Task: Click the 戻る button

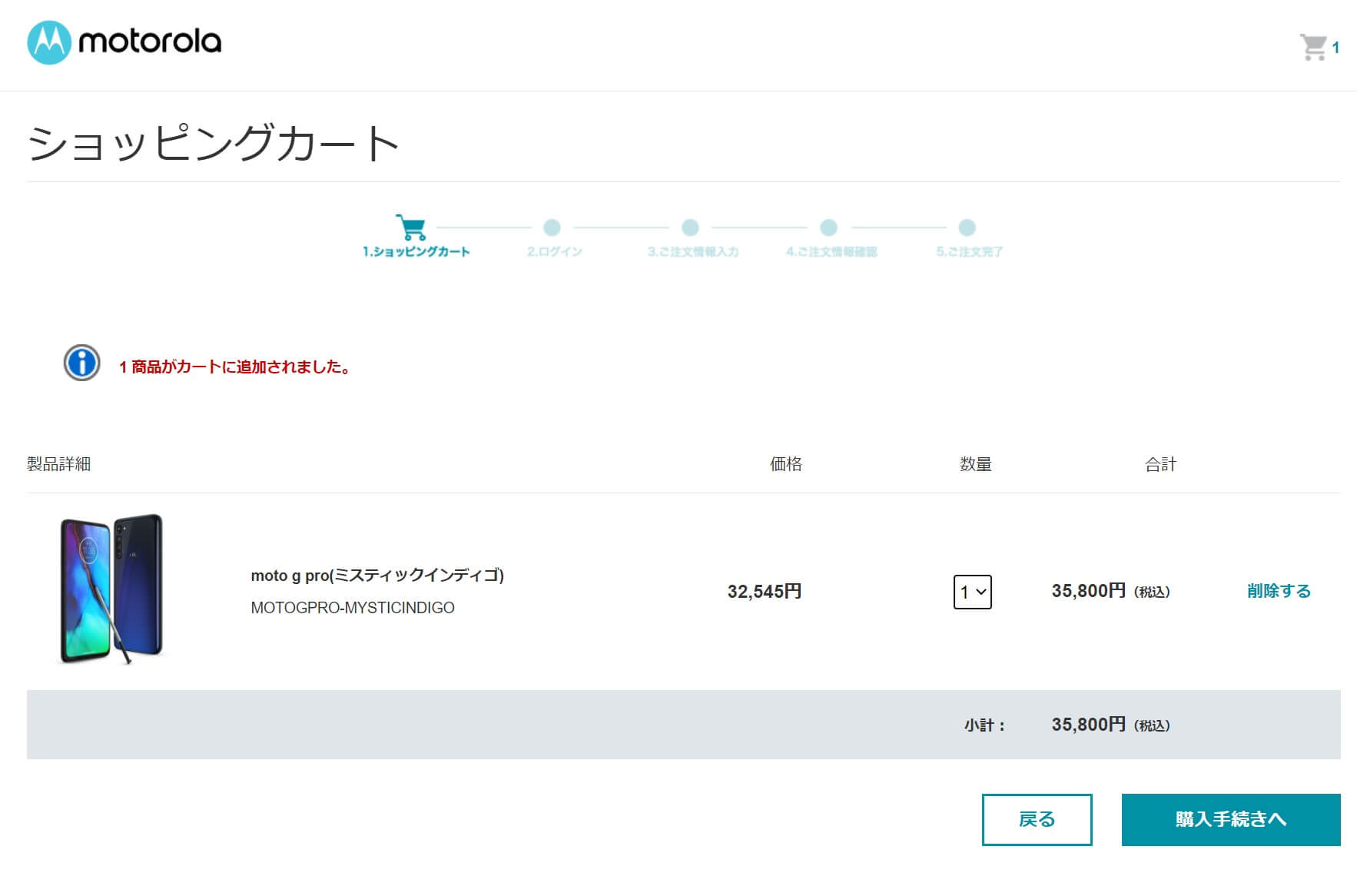Action: [x=1037, y=819]
